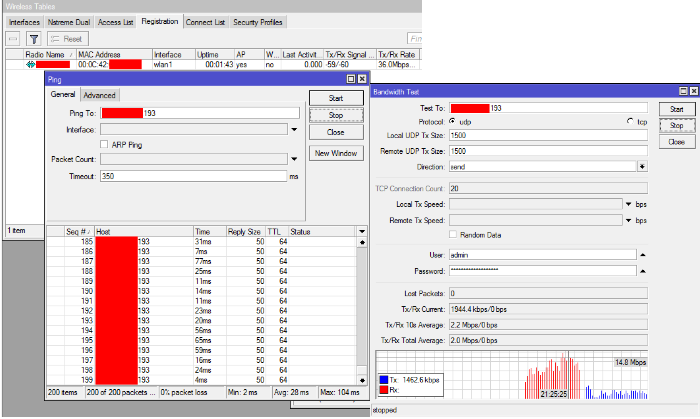This screenshot has height=419, width=700.
Task: Open the Security Profiles tab
Action: pyautogui.click(x=258, y=22)
